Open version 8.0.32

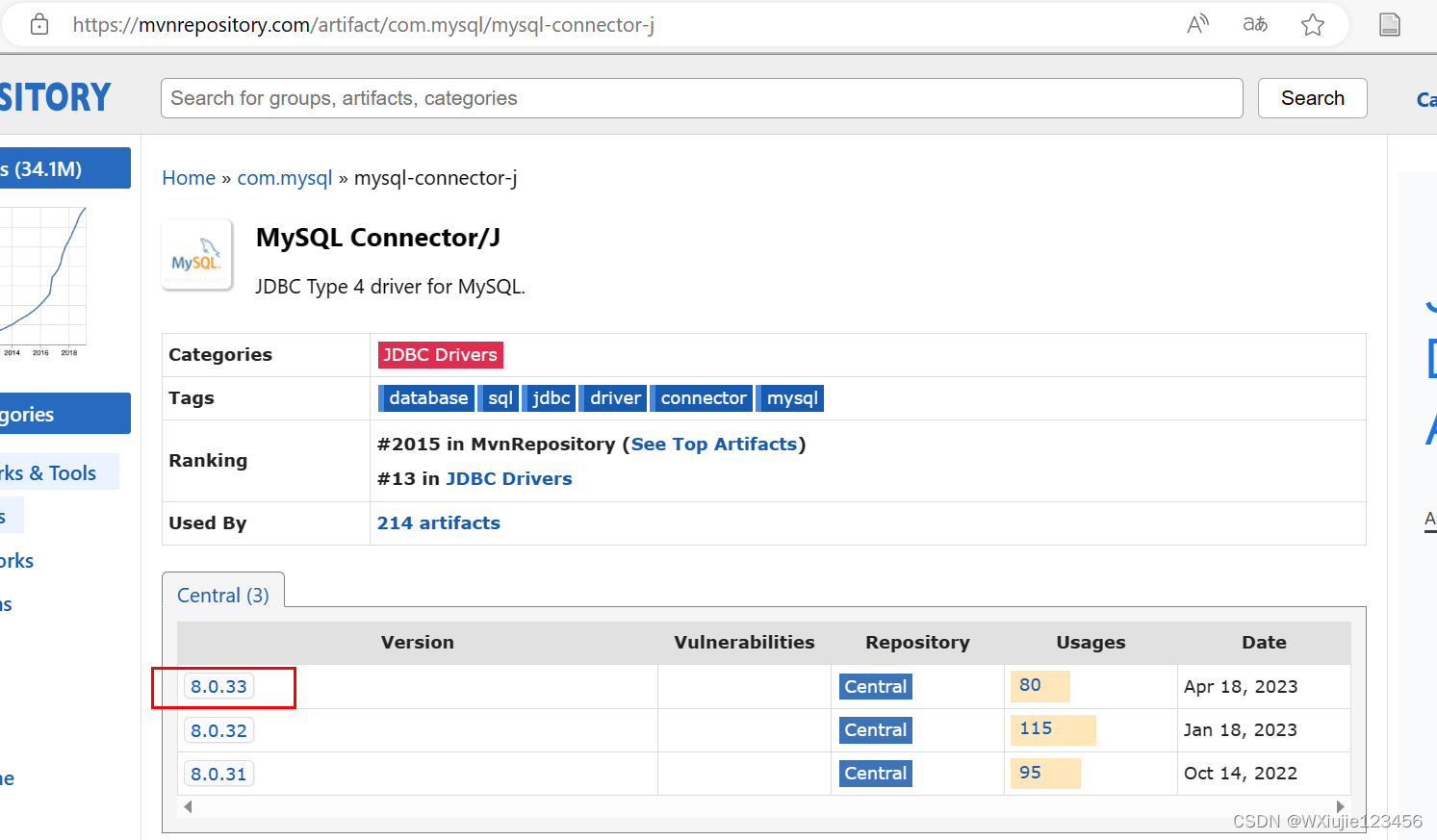click(x=219, y=731)
